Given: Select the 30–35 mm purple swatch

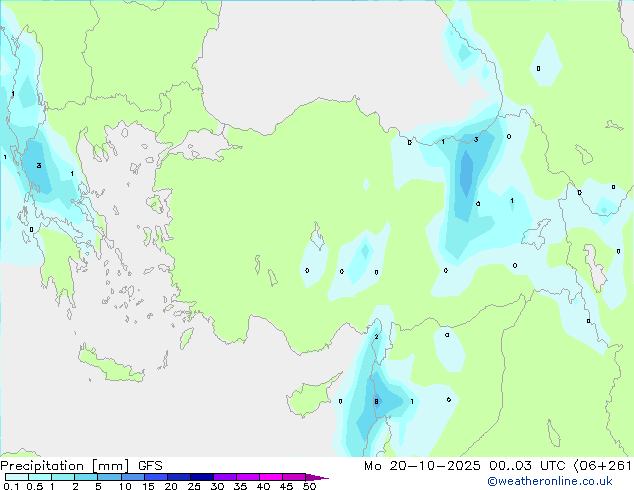Looking at the screenshot, I should pos(224,477).
